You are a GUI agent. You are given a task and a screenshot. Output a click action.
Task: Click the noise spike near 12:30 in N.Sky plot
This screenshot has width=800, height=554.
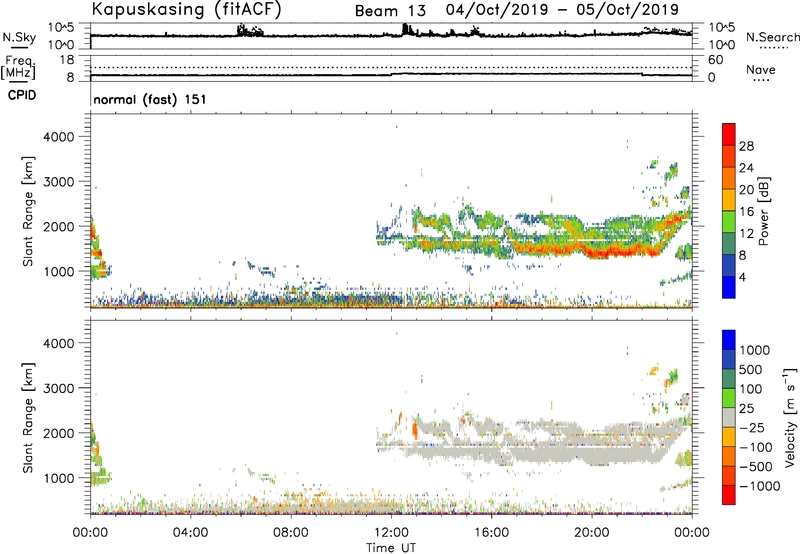tap(407, 29)
